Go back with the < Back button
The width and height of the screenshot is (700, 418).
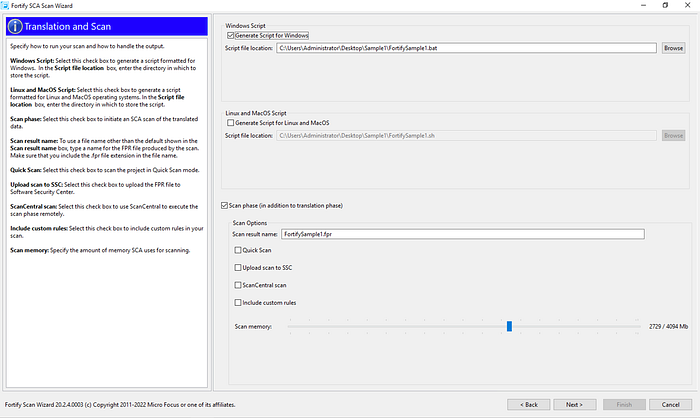529,405
